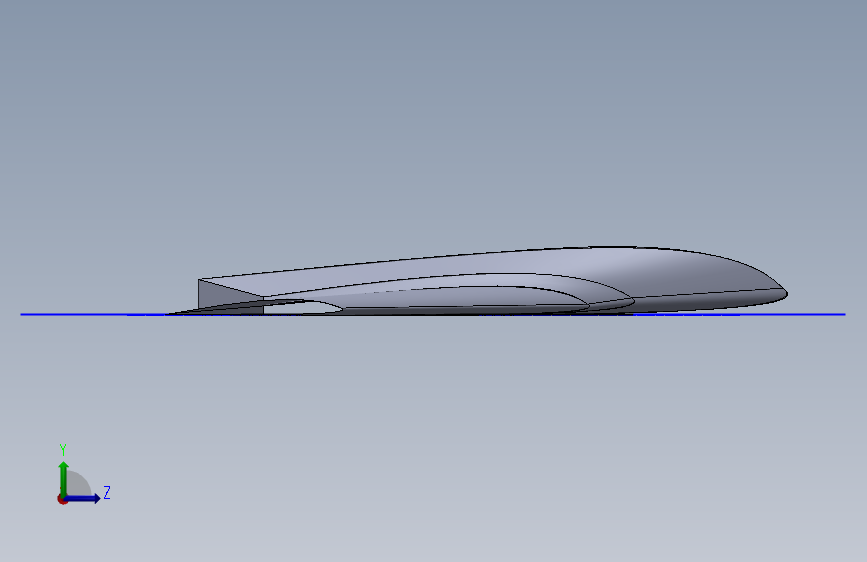The width and height of the screenshot is (867, 562).
Task: Click the "Y" axis label
Action: [63, 449]
